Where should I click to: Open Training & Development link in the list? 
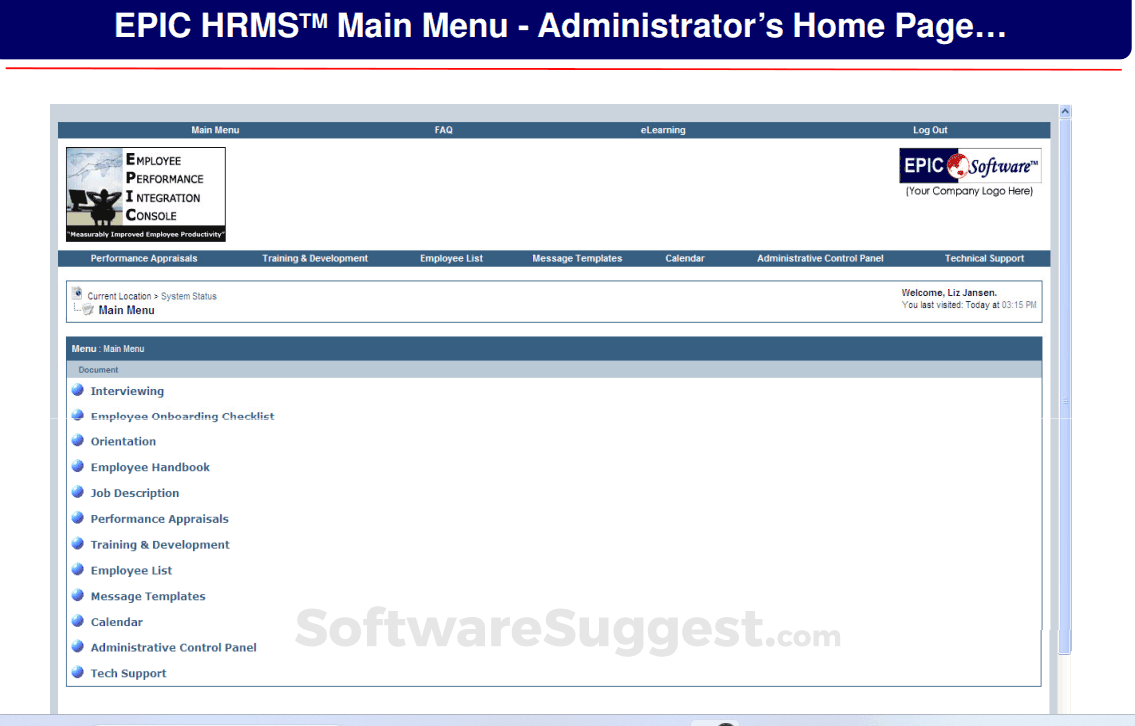click(x=160, y=545)
